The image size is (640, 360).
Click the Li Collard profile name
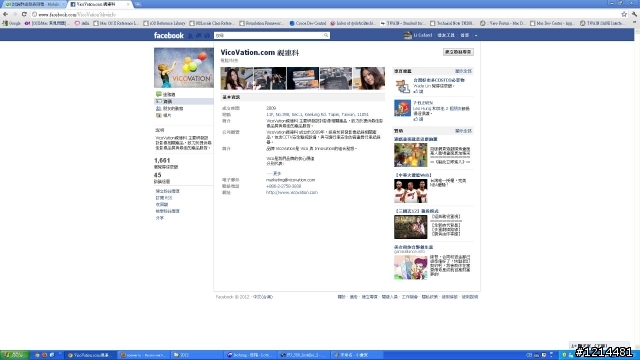click(x=422, y=36)
